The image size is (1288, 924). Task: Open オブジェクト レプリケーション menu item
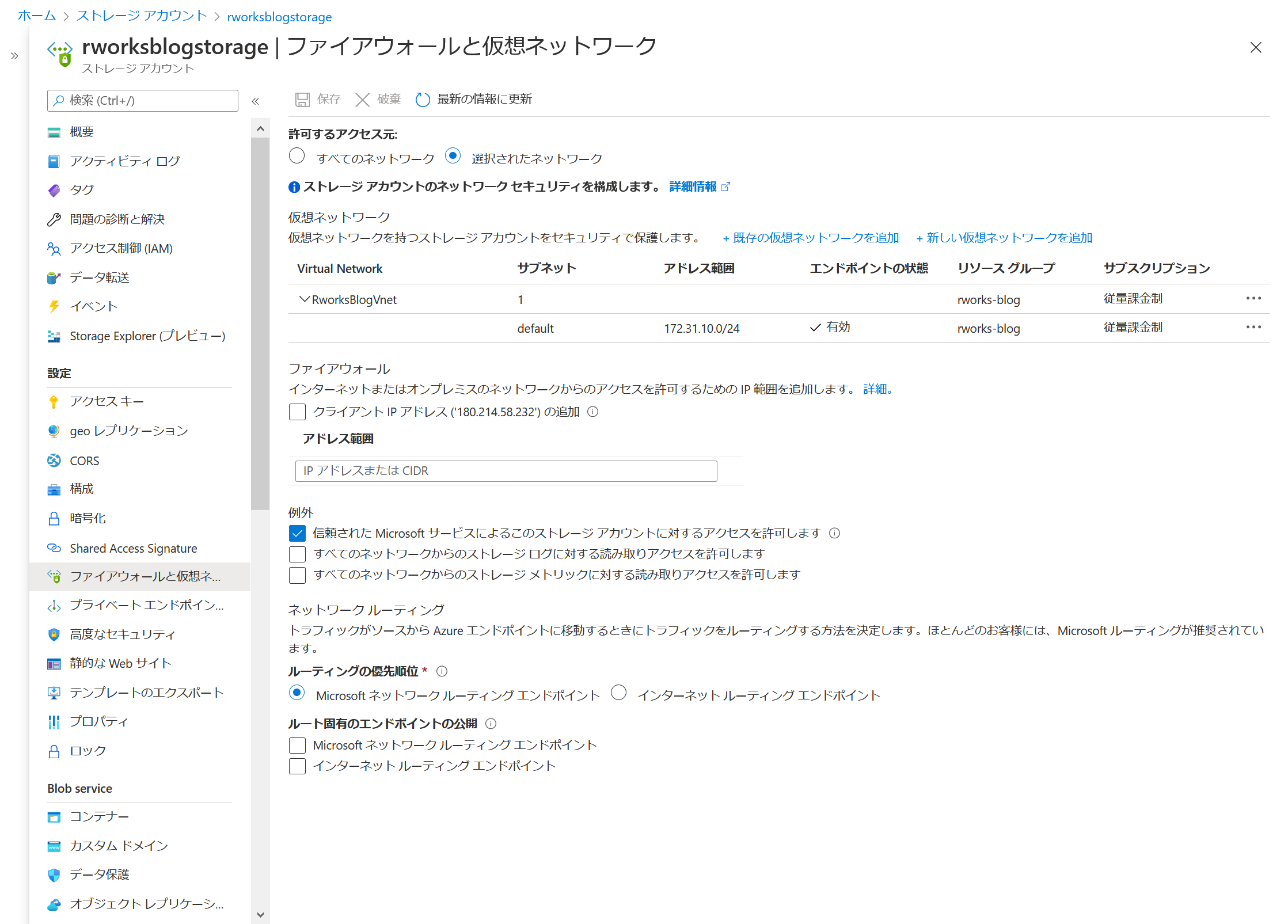140,904
